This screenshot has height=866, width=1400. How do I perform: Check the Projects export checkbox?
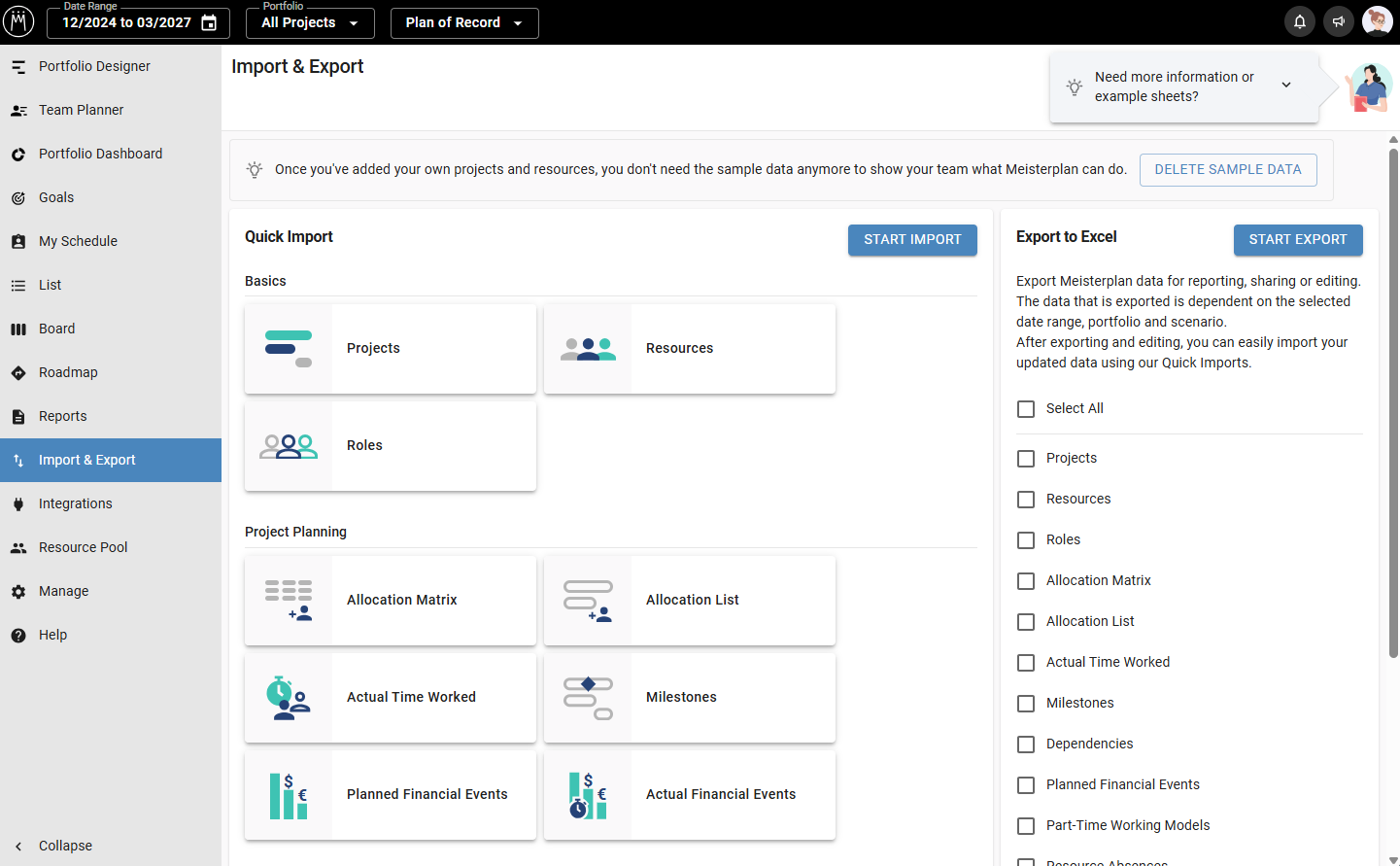click(x=1026, y=459)
